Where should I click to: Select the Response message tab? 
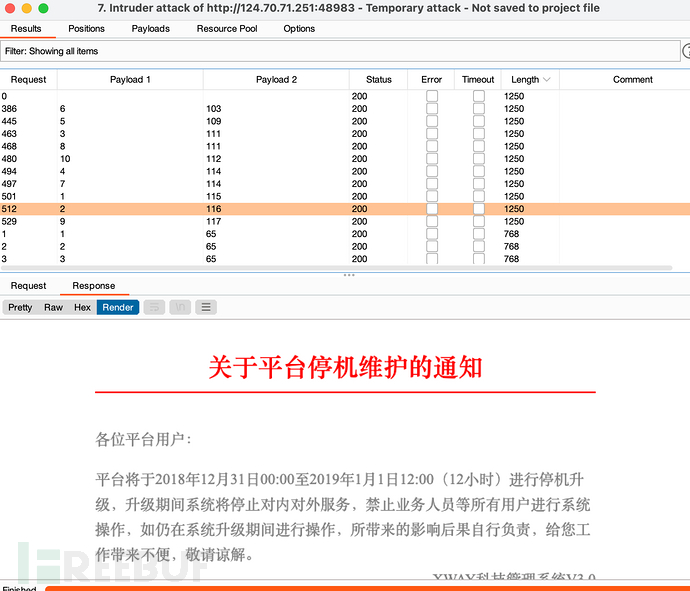point(94,286)
